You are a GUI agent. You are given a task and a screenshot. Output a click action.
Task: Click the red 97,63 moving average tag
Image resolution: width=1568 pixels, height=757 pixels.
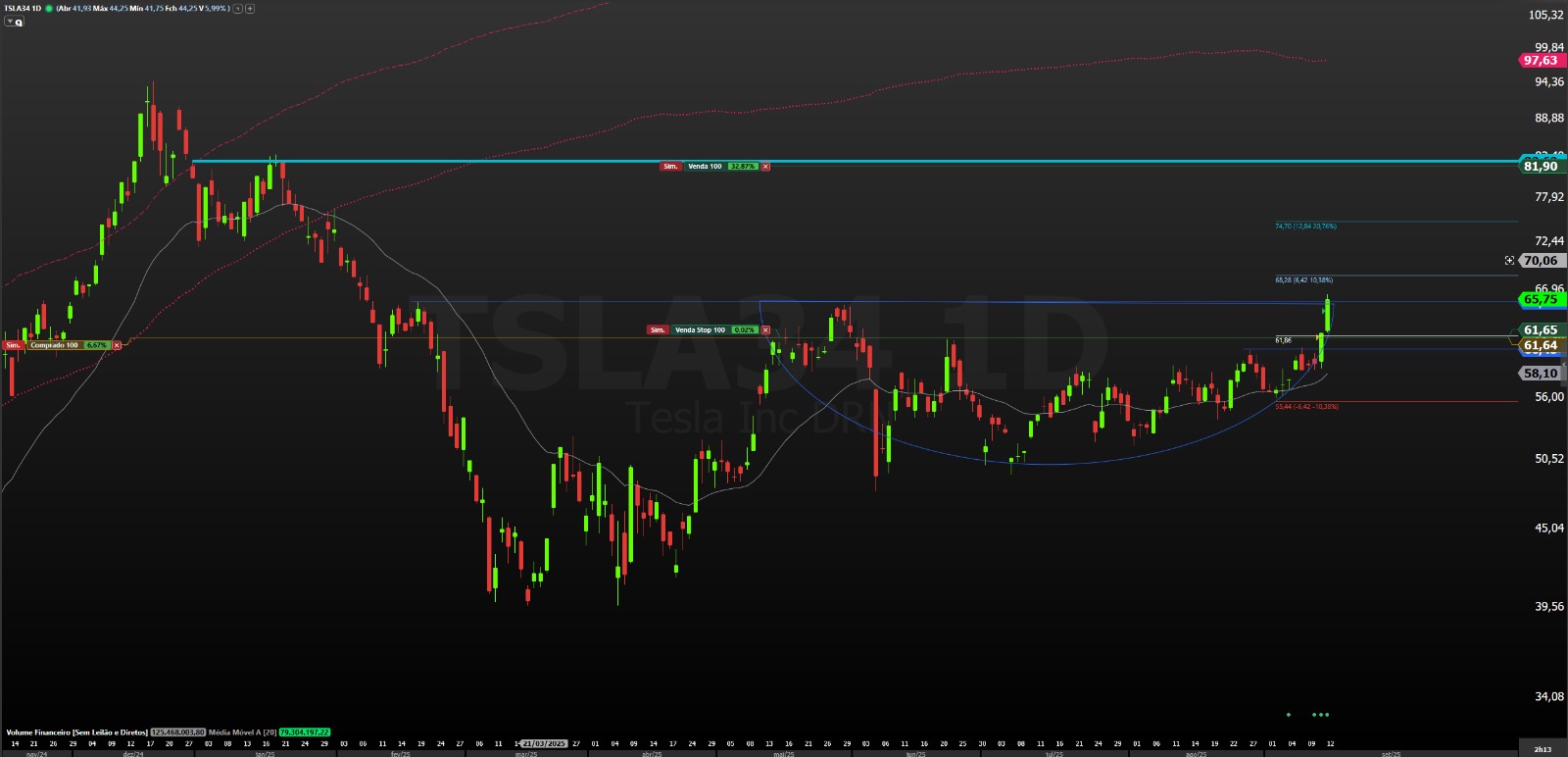coord(1540,61)
